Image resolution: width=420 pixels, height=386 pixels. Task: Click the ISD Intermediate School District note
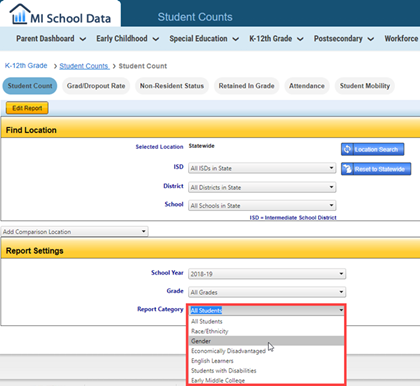pos(293,218)
